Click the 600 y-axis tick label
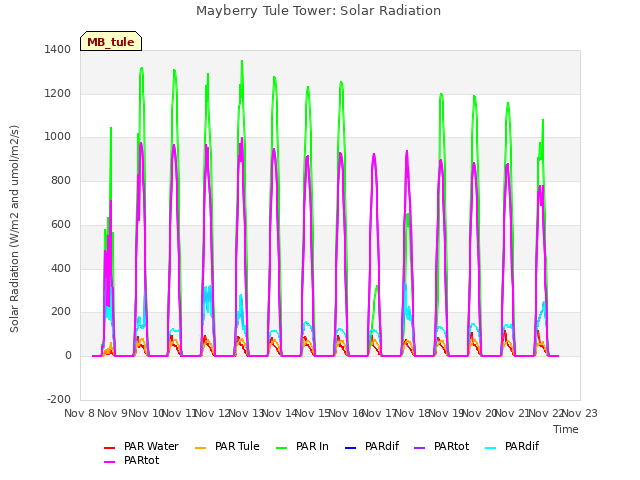Image resolution: width=640 pixels, height=480 pixels. [x=61, y=224]
